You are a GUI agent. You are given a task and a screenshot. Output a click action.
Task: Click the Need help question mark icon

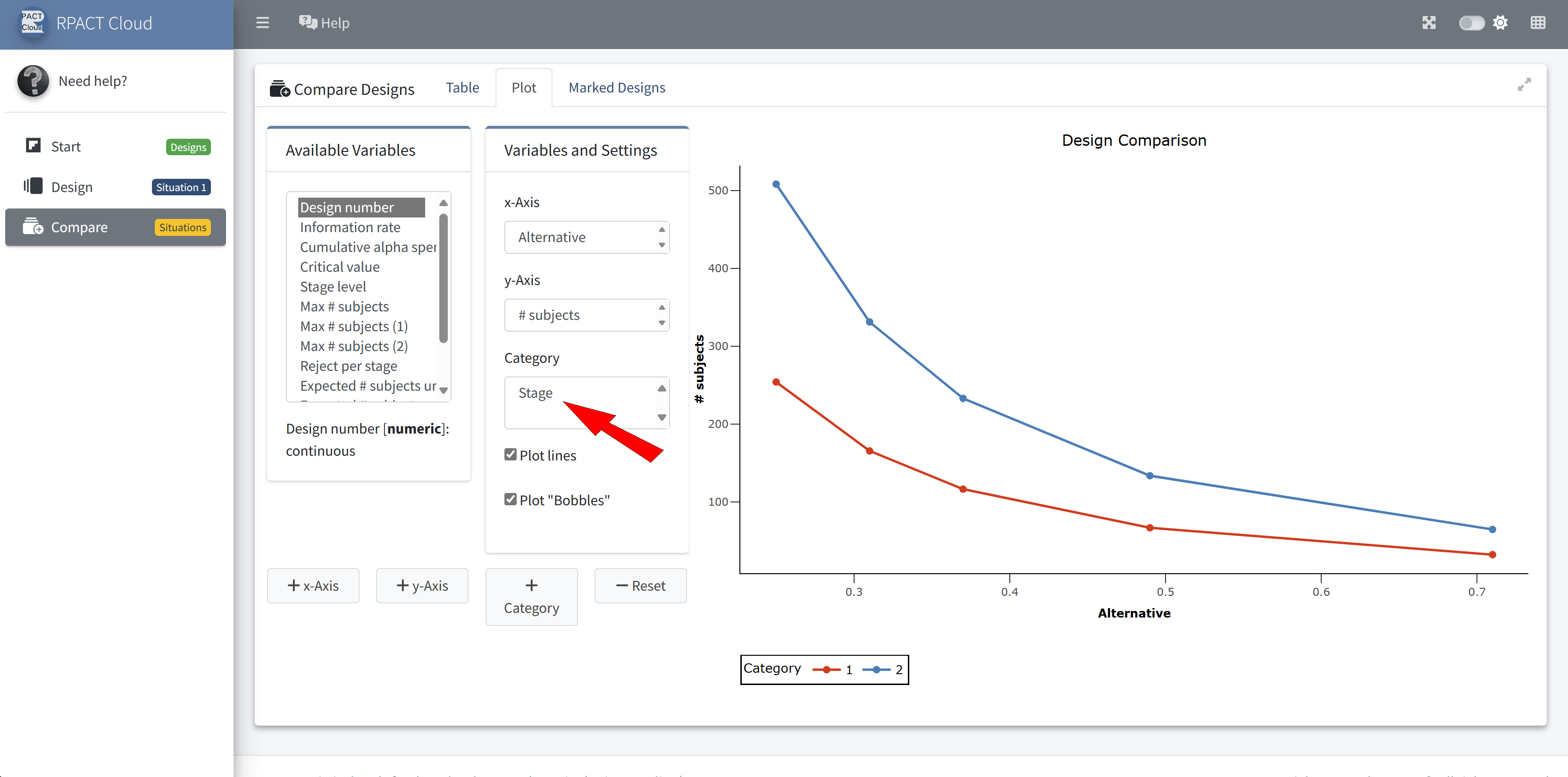pyautogui.click(x=33, y=81)
